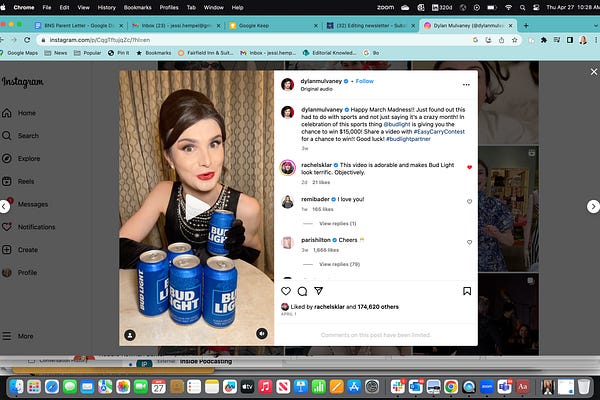Open Instagram Home in the sidebar
This screenshot has height=400, width=600.
(x=19, y=113)
